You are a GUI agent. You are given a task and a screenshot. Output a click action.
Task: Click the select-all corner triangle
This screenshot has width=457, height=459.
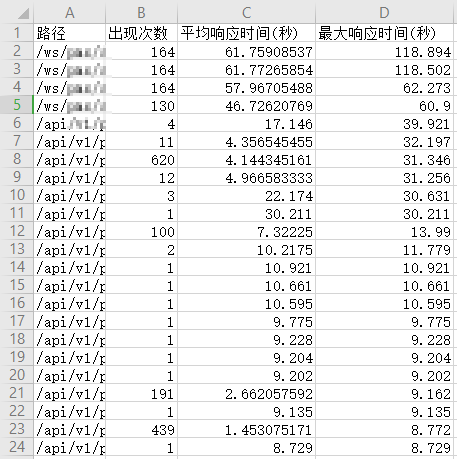coord(24,13)
